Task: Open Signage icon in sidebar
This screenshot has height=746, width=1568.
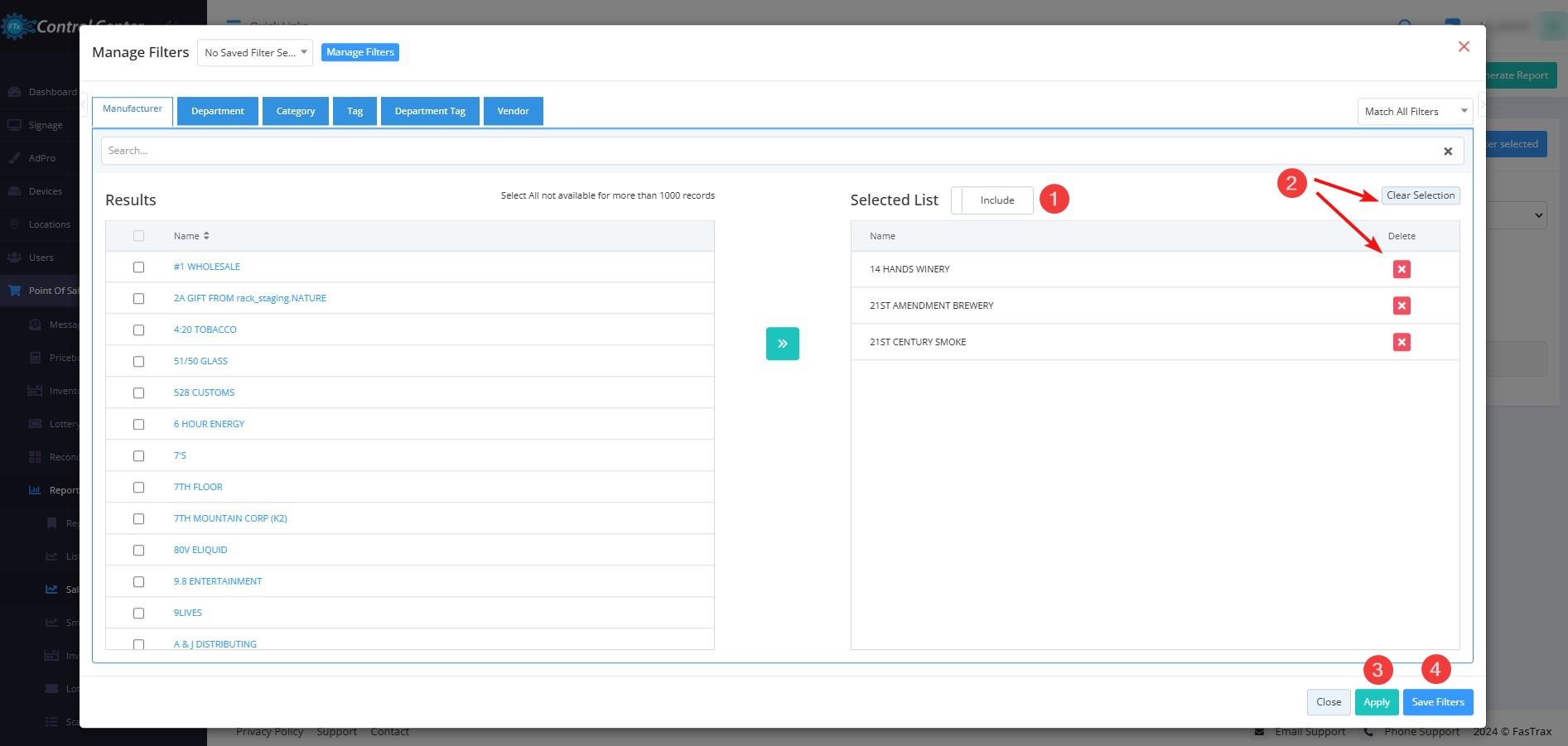Action: pos(14,125)
